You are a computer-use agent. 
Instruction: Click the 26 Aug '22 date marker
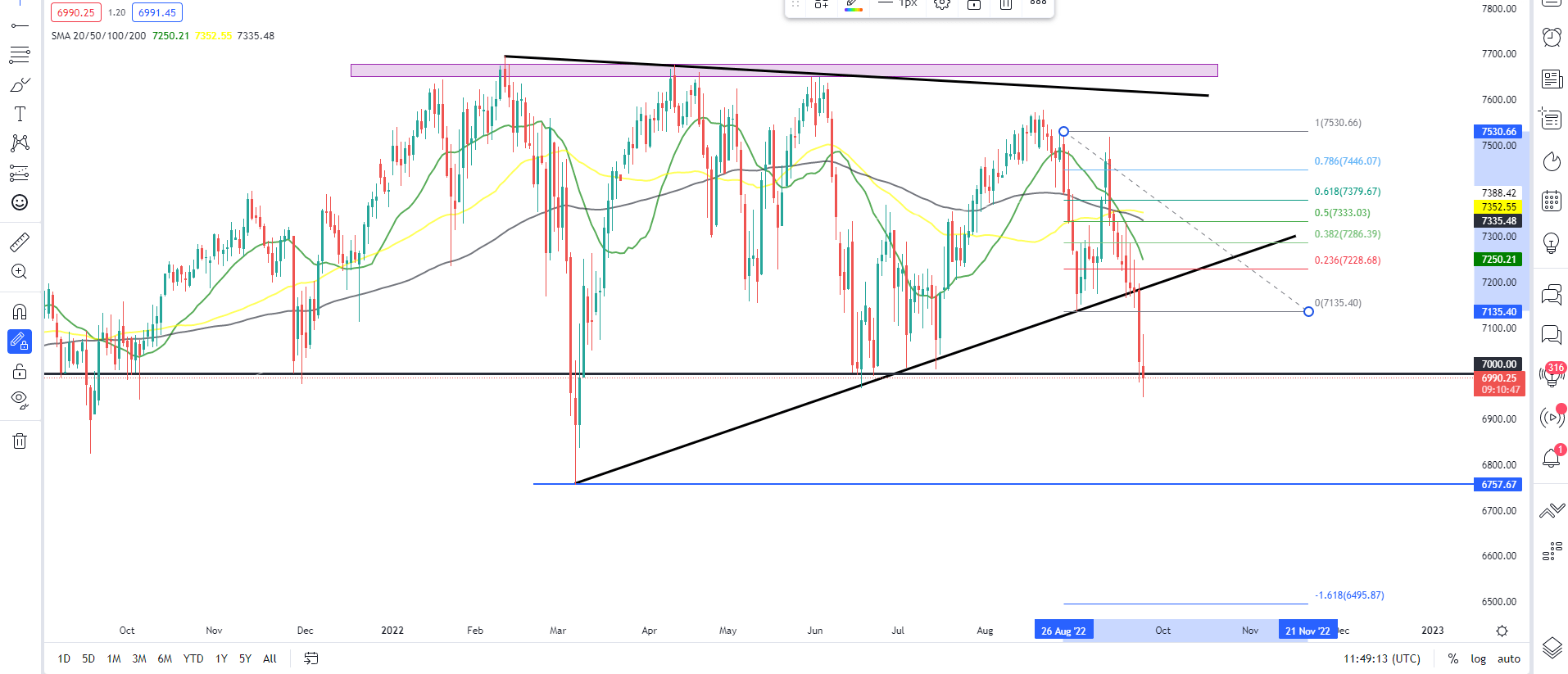coord(1063,631)
